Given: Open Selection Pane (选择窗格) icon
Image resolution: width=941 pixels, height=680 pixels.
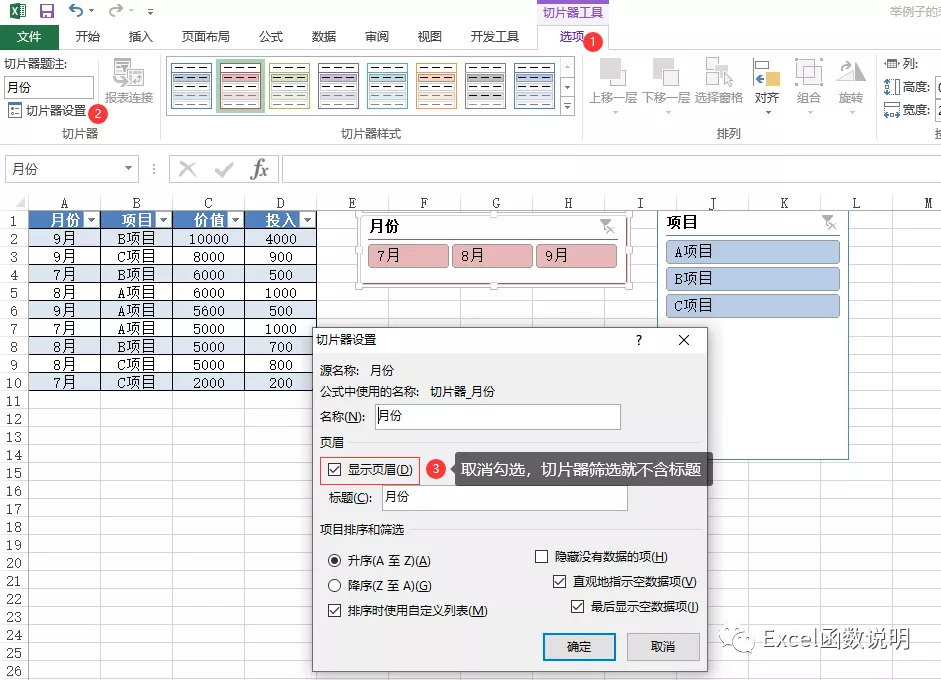Looking at the screenshot, I should [x=719, y=73].
